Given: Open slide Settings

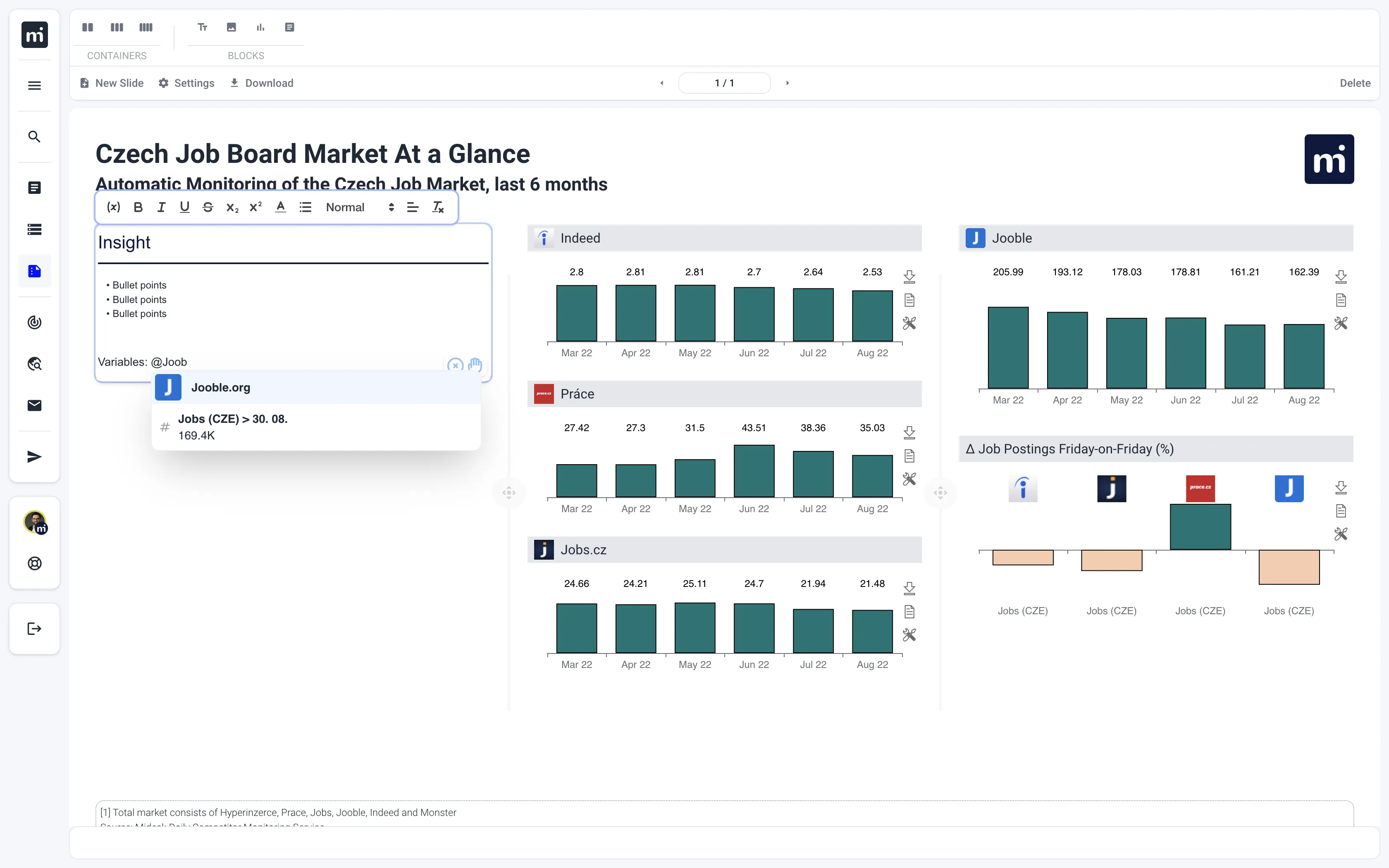Looking at the screenshot, I should click(x=186, y=83).
